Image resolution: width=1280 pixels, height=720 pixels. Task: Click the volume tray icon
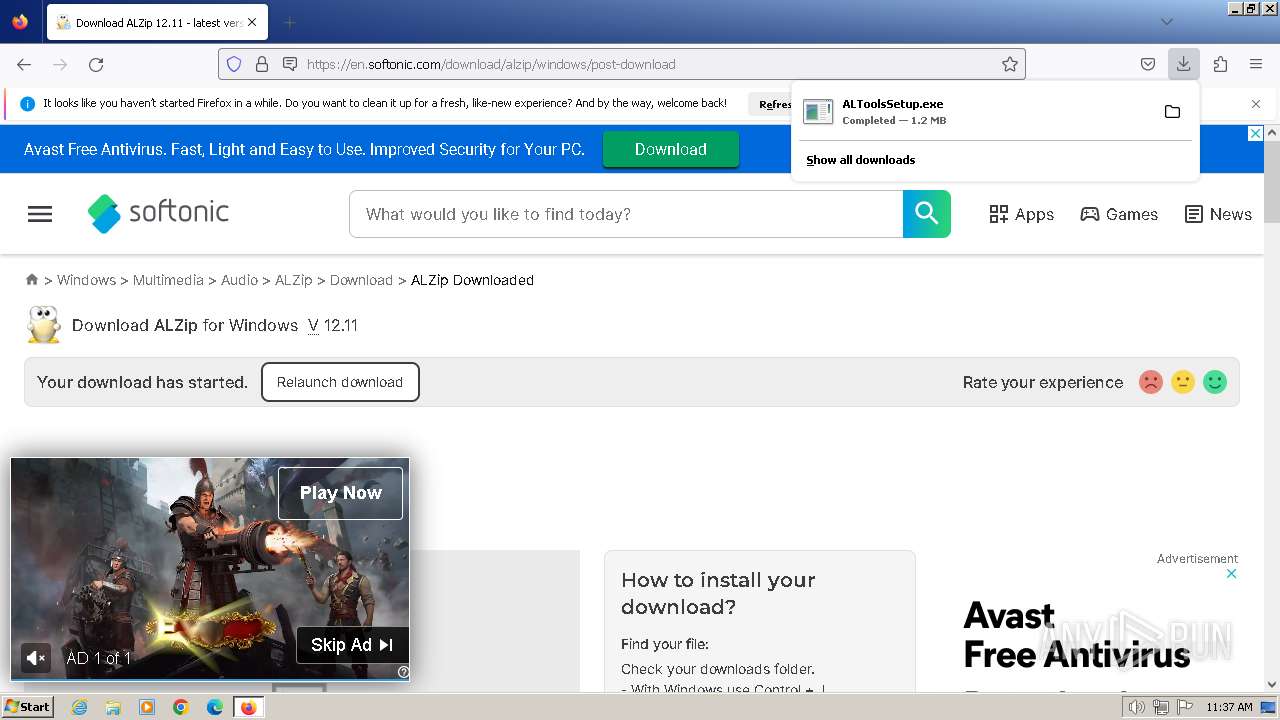point(1136,707)
